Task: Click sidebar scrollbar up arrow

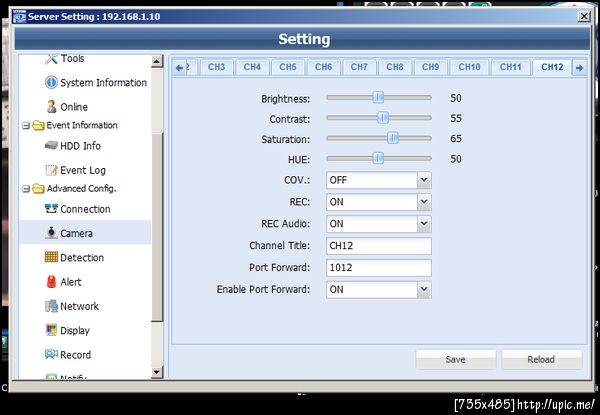Action: tap(157, 61)
